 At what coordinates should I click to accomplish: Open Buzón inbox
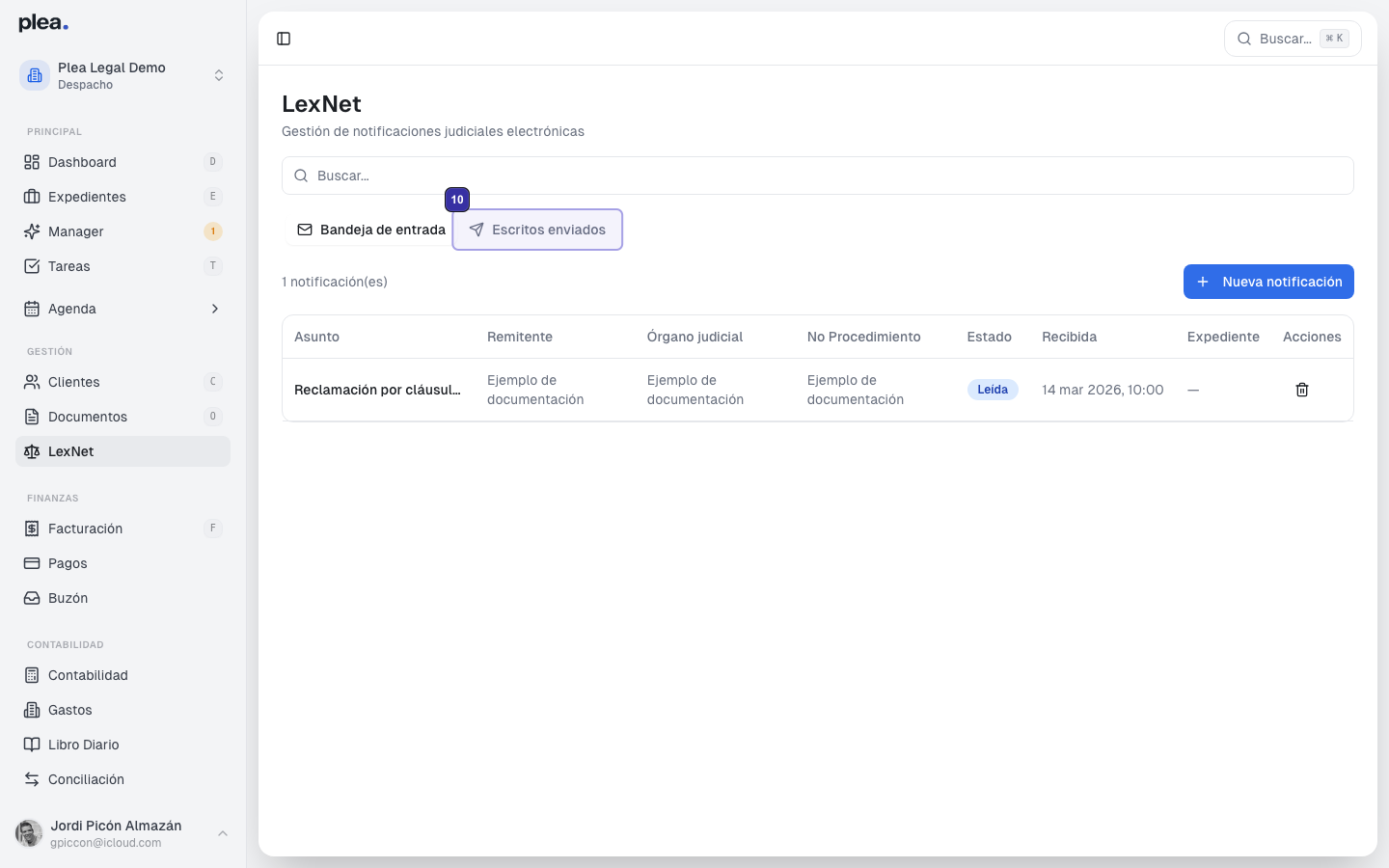click(x=123, y=598)
